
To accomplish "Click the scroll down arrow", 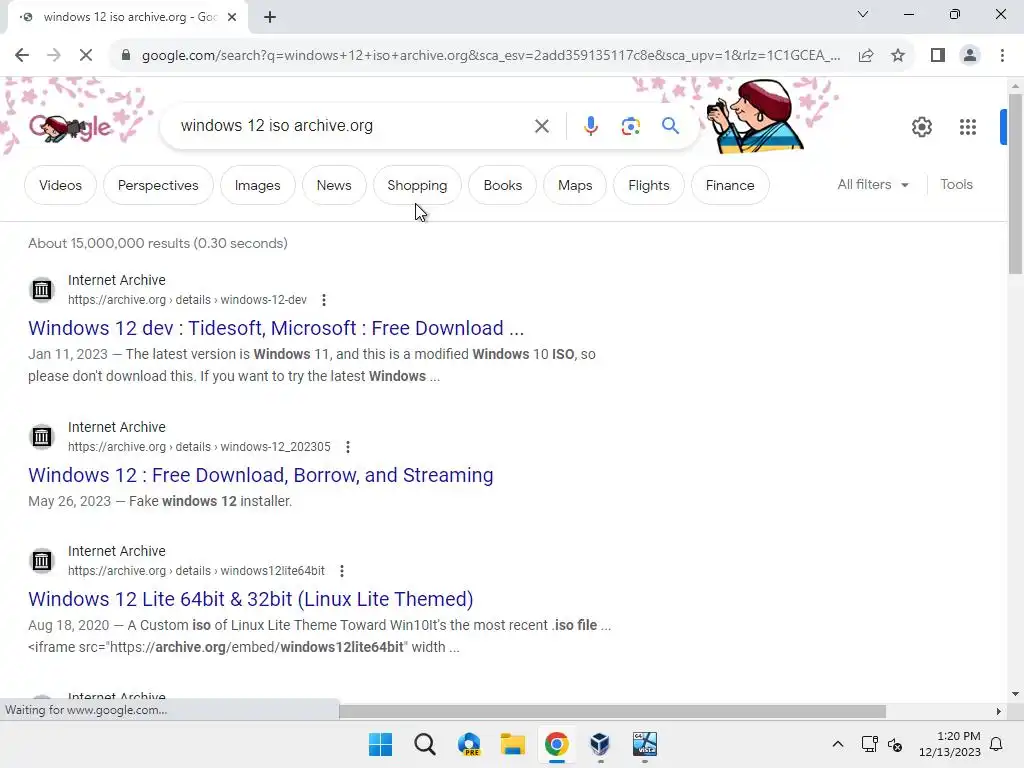I will pyautogui.click(x=1015, y=694).
